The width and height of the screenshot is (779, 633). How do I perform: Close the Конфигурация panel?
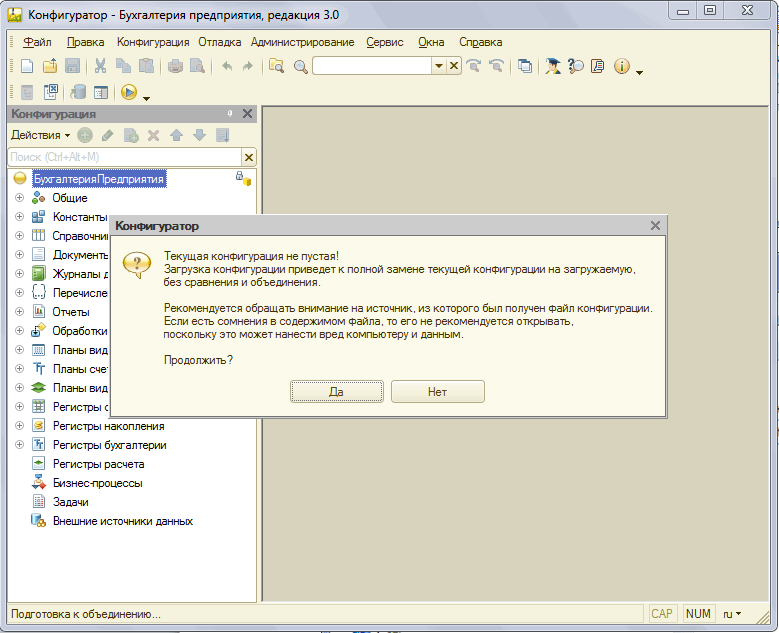[x=247, y=114]
